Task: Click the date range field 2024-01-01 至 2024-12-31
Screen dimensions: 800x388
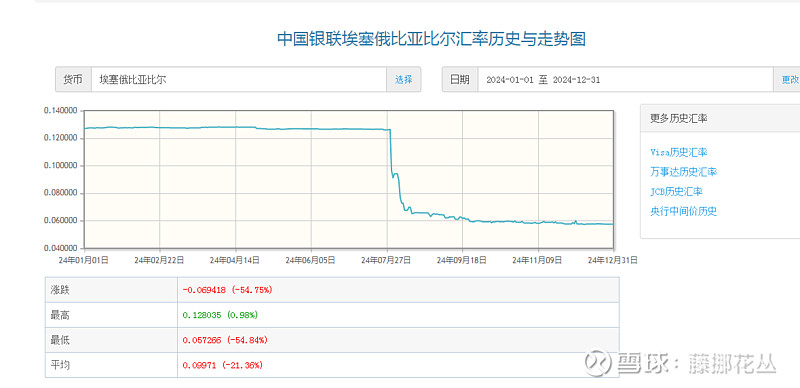Action: pos(626,80)
